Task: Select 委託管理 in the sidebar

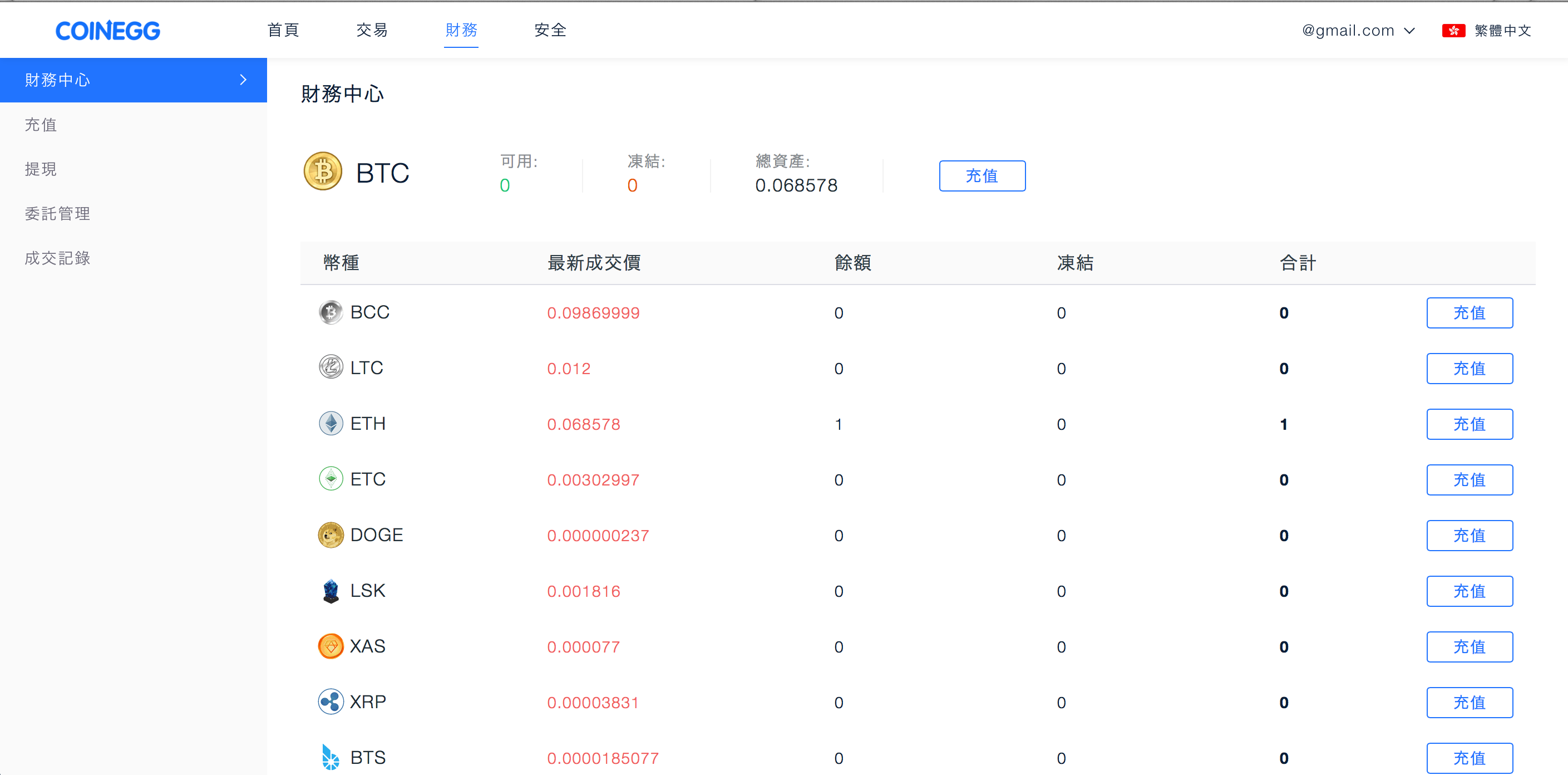Action: [134, 213]
